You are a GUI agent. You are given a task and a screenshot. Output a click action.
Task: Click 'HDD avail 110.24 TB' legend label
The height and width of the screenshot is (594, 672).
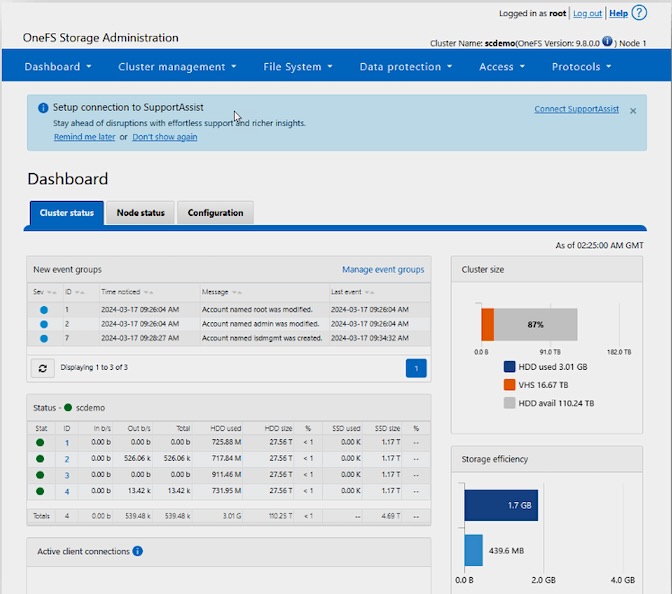pos(556,403)
